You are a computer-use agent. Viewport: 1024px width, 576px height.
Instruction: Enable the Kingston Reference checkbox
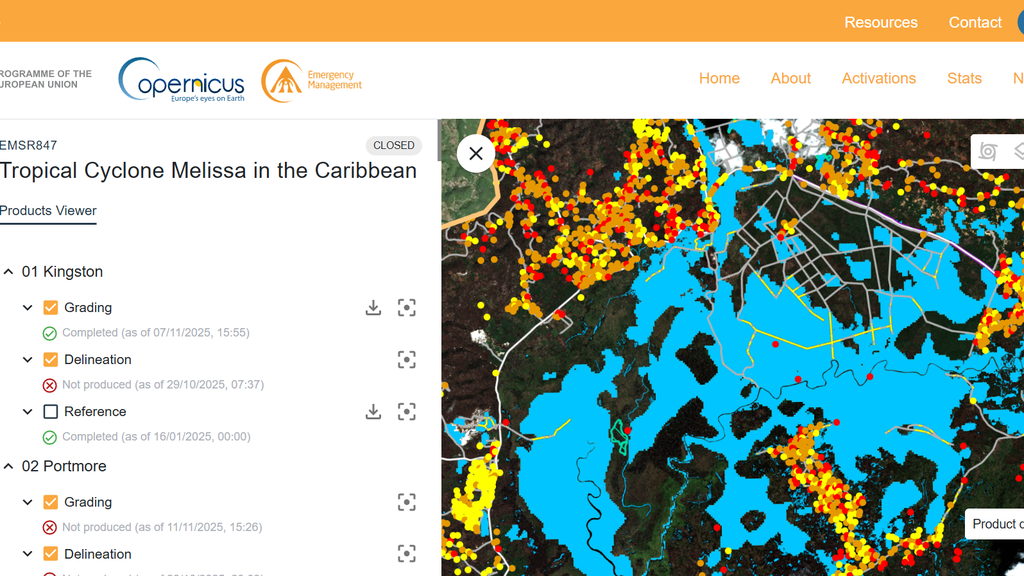49,411
